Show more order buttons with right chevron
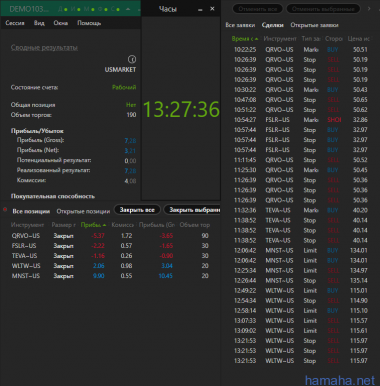 pyautogui.click(x=369, y=9)
